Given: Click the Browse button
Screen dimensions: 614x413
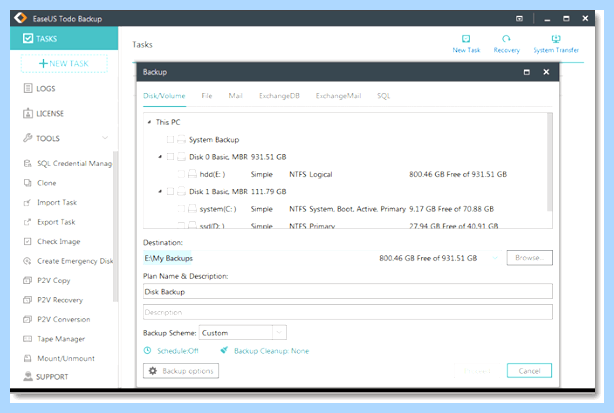Looking at the screenshot, I should (x=529, y=258).
